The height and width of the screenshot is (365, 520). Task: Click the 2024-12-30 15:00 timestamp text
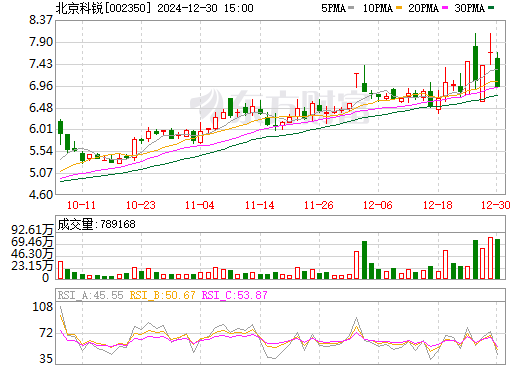(x=205, y=8)
